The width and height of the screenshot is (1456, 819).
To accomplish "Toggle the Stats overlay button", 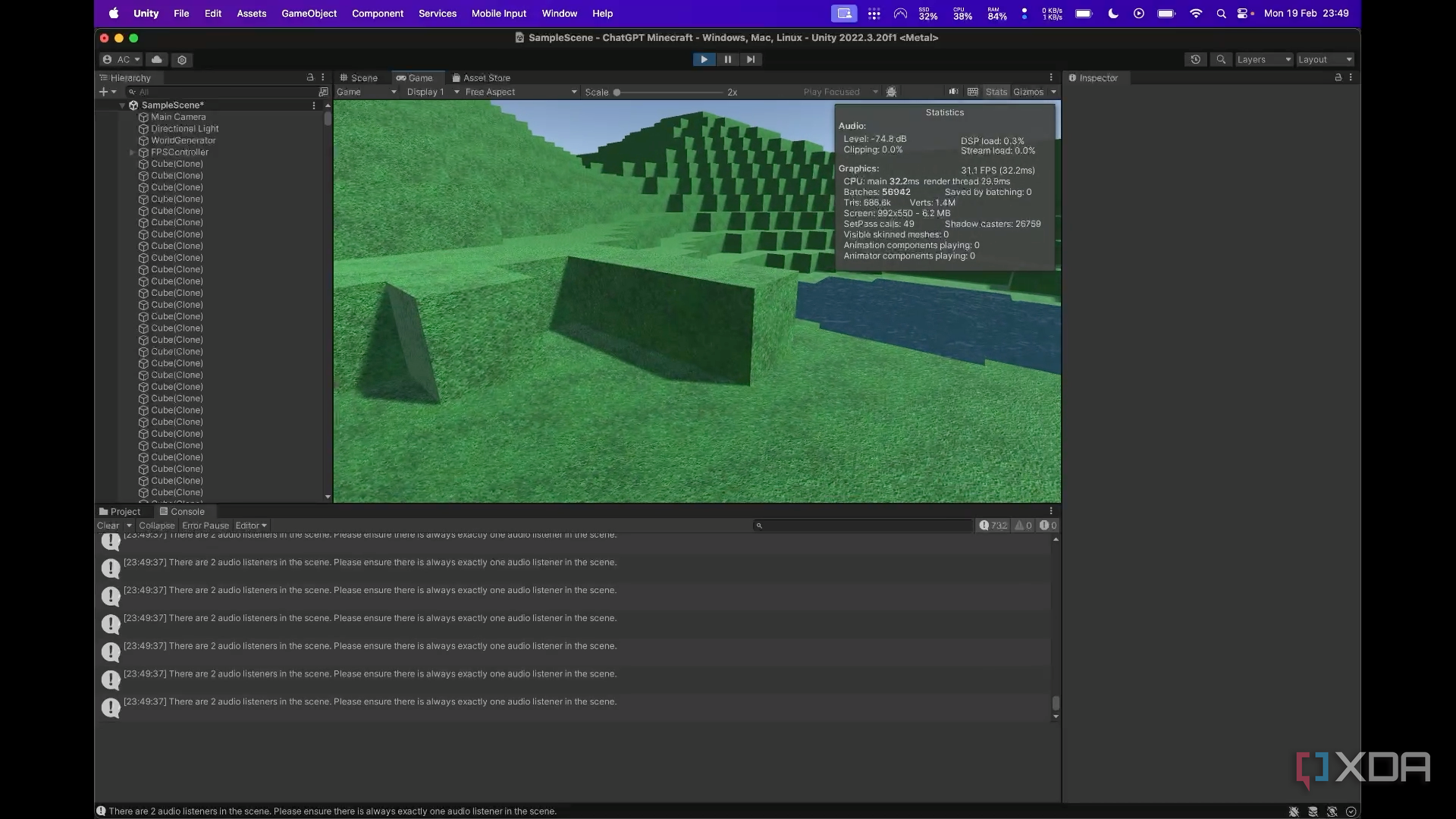I will [996, 92].
